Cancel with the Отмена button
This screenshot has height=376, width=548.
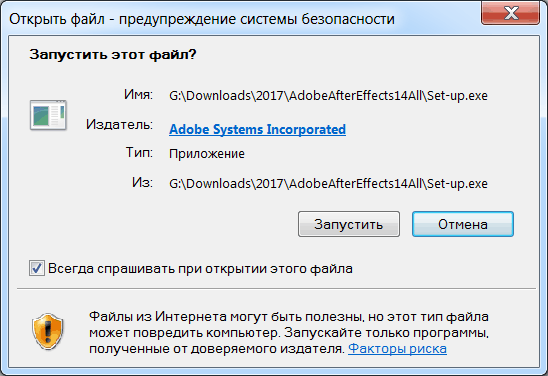pos(463,224)
